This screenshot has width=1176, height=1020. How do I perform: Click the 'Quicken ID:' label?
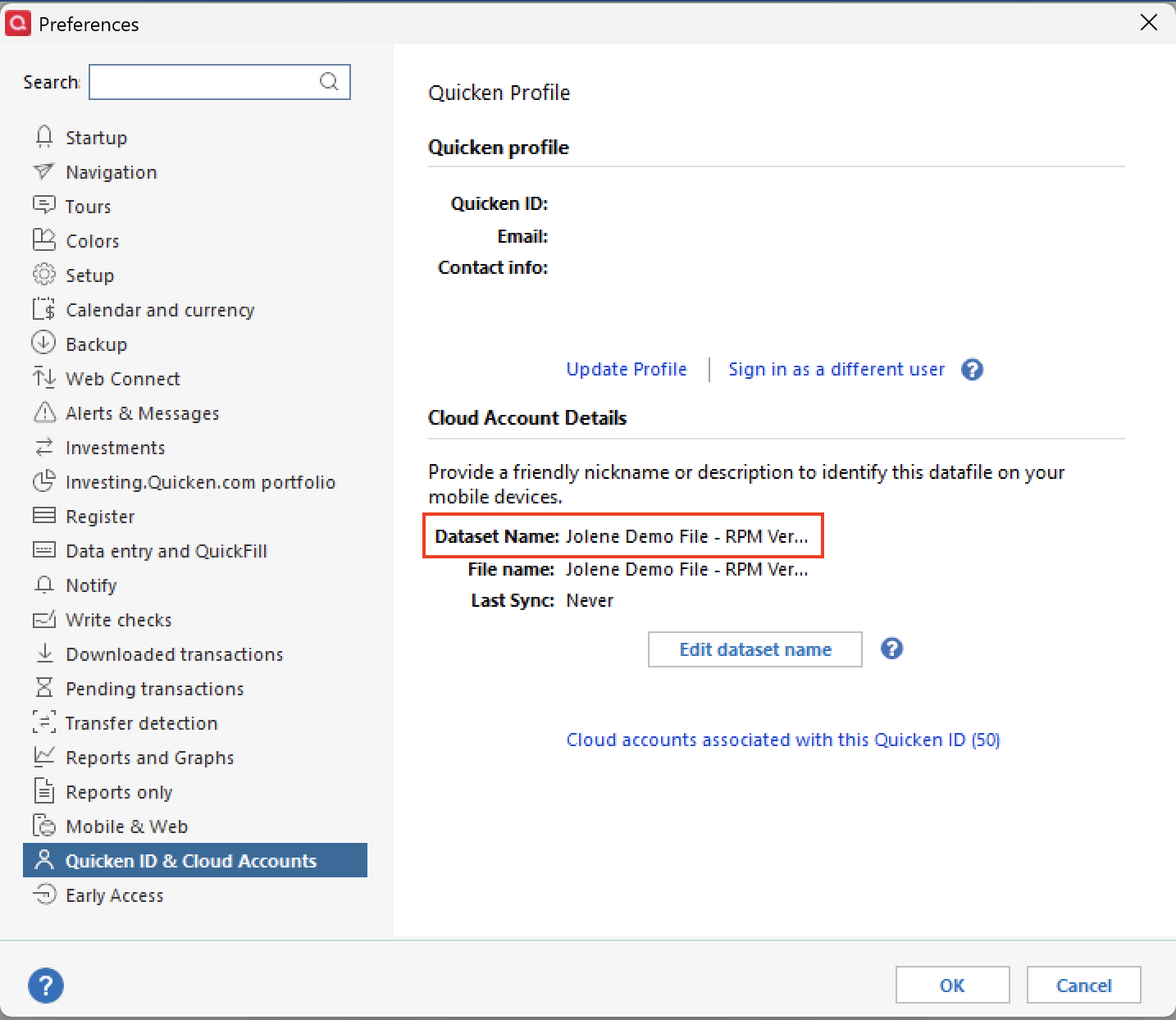[x=499, y=203]
